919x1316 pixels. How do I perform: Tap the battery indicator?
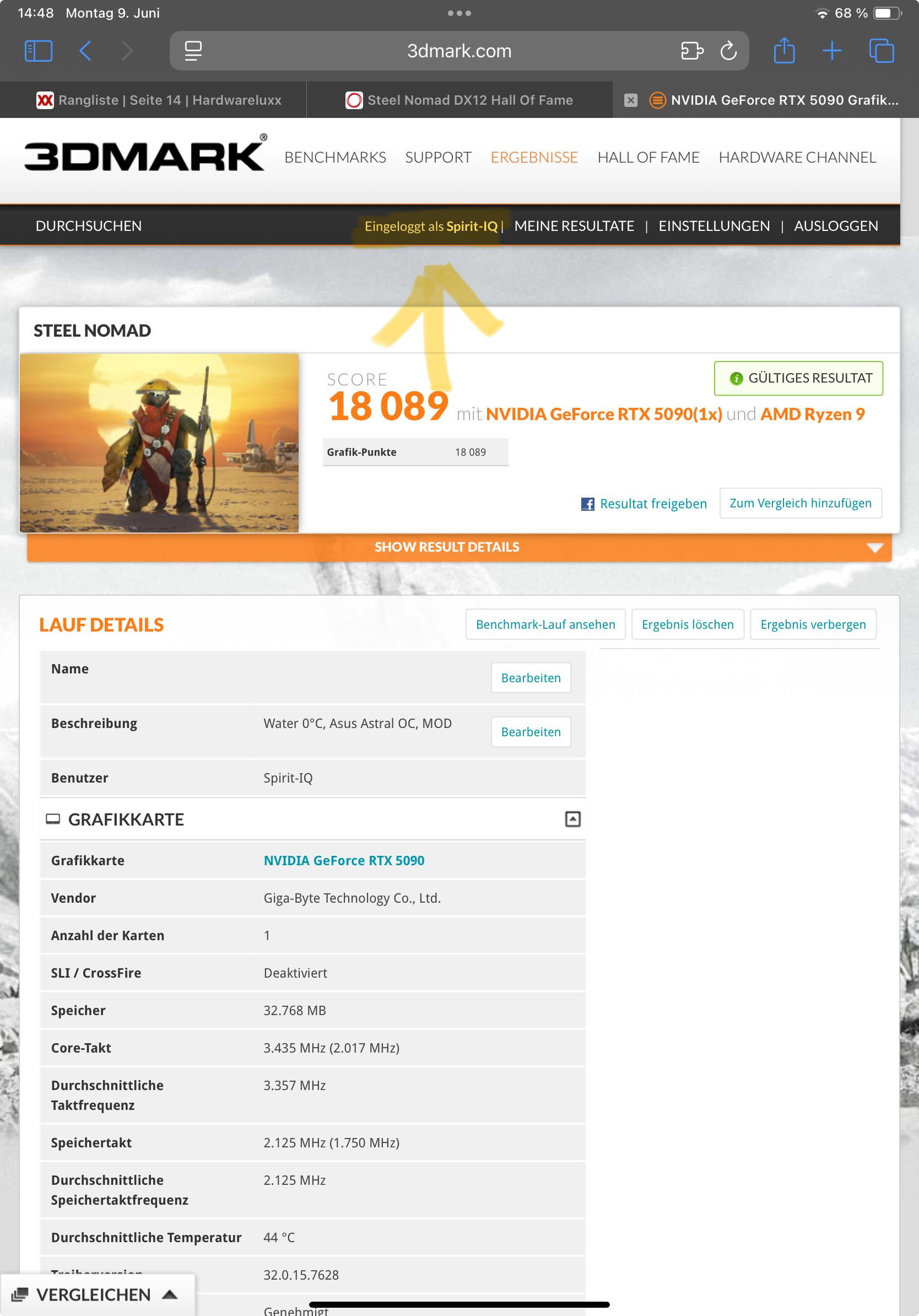pyautogui.click(x=888, y=13)
